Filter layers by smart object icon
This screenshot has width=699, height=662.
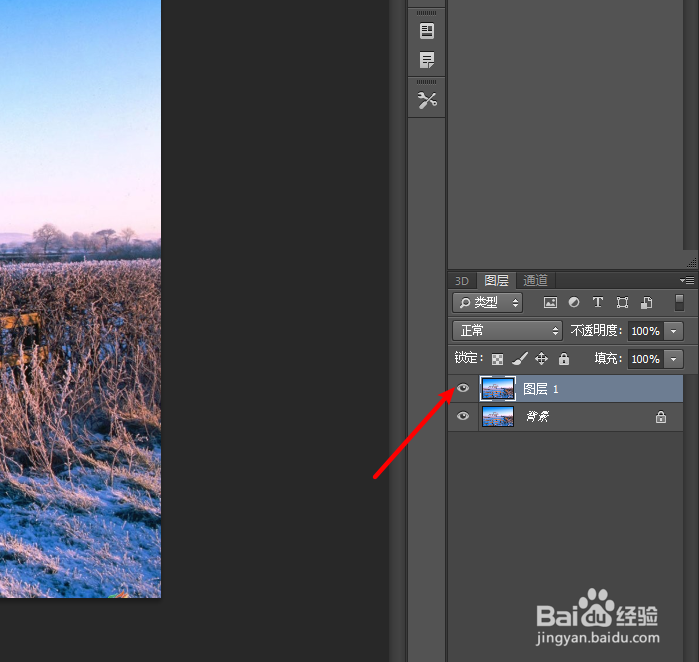tap(646, 303)
